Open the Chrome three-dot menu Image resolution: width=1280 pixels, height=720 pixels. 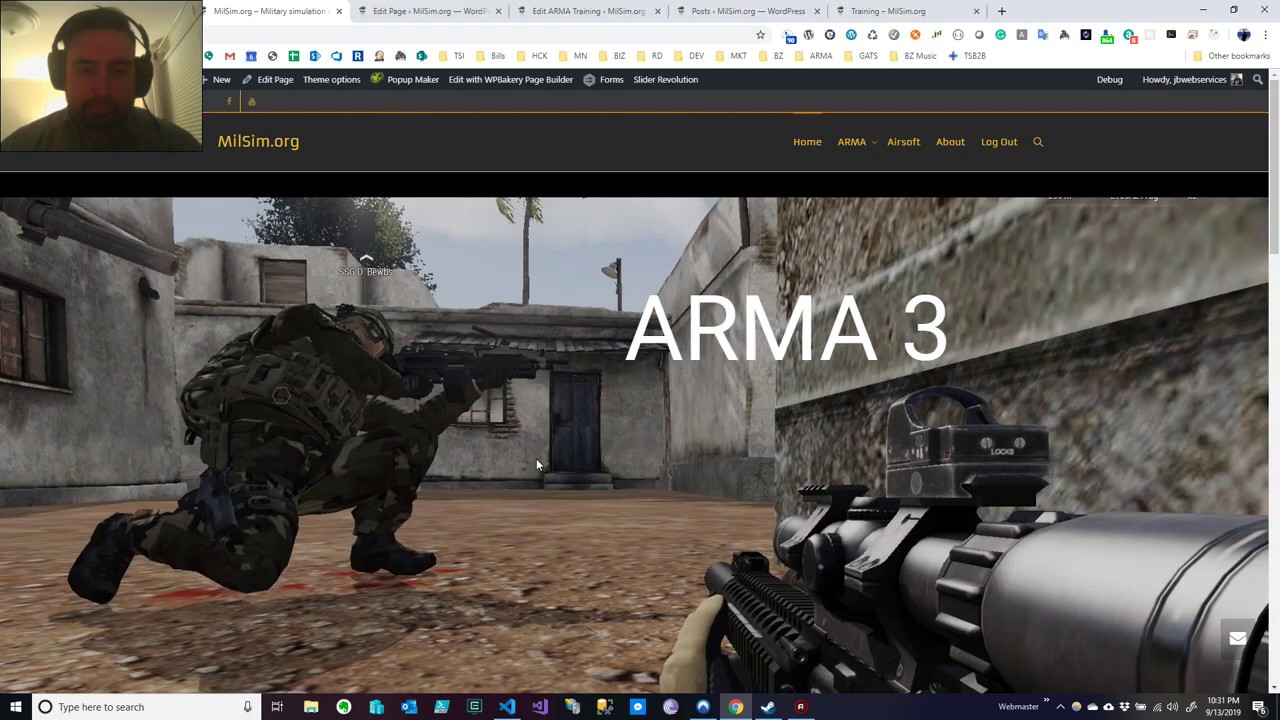point(1266,35)
